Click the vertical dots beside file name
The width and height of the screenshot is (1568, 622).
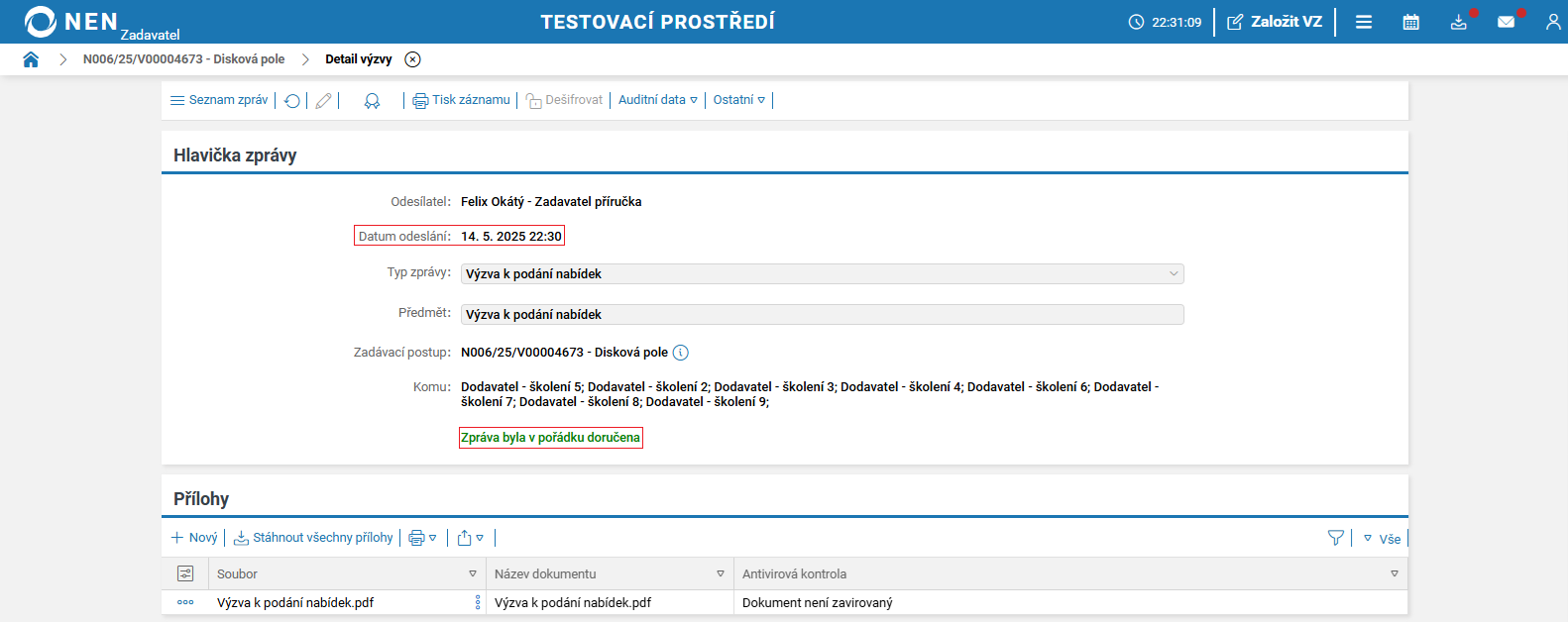[x=478, y=602]
